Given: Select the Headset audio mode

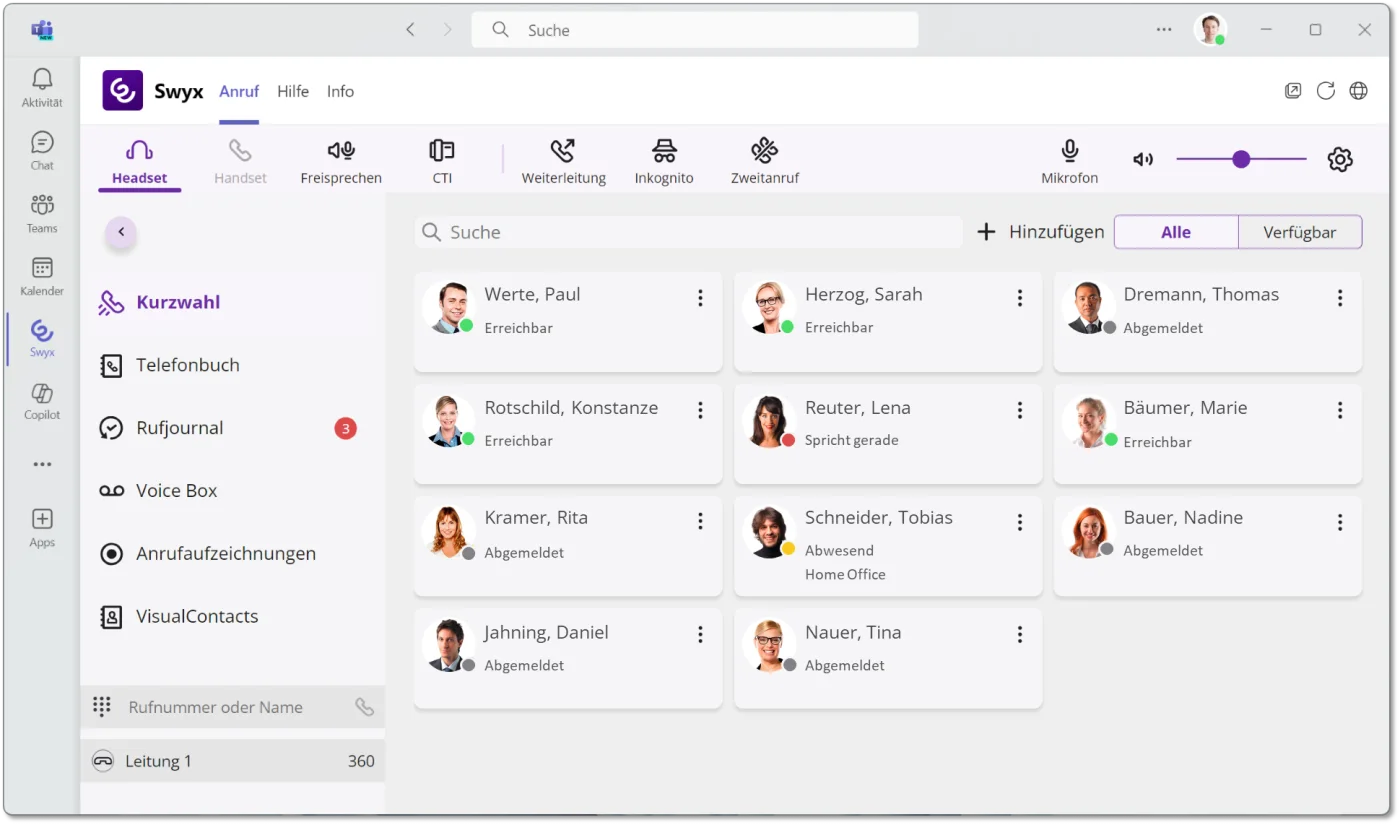Looking at the screenshot, I should click(x=139, y=162).
